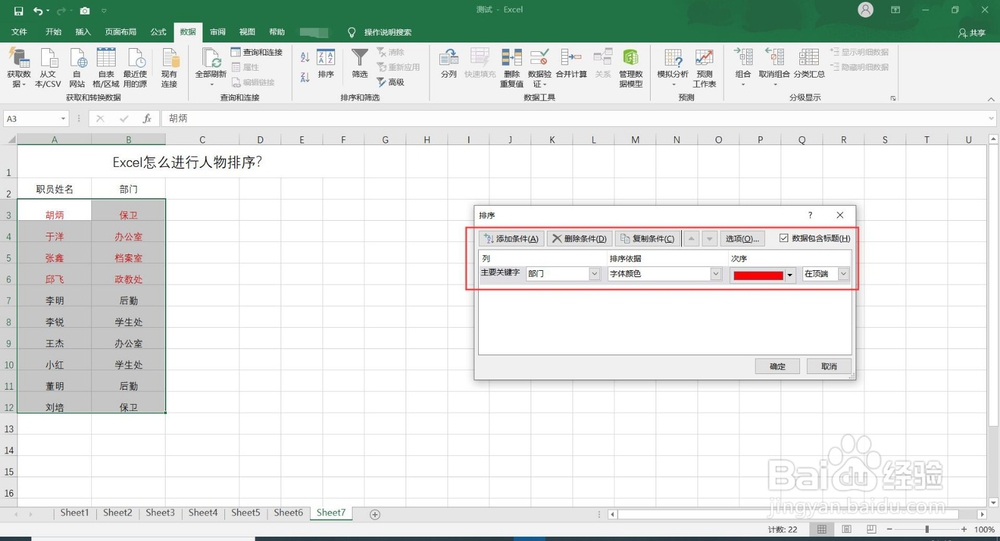
Task: Click the sort descending Z-A icon
Action: 305,77
